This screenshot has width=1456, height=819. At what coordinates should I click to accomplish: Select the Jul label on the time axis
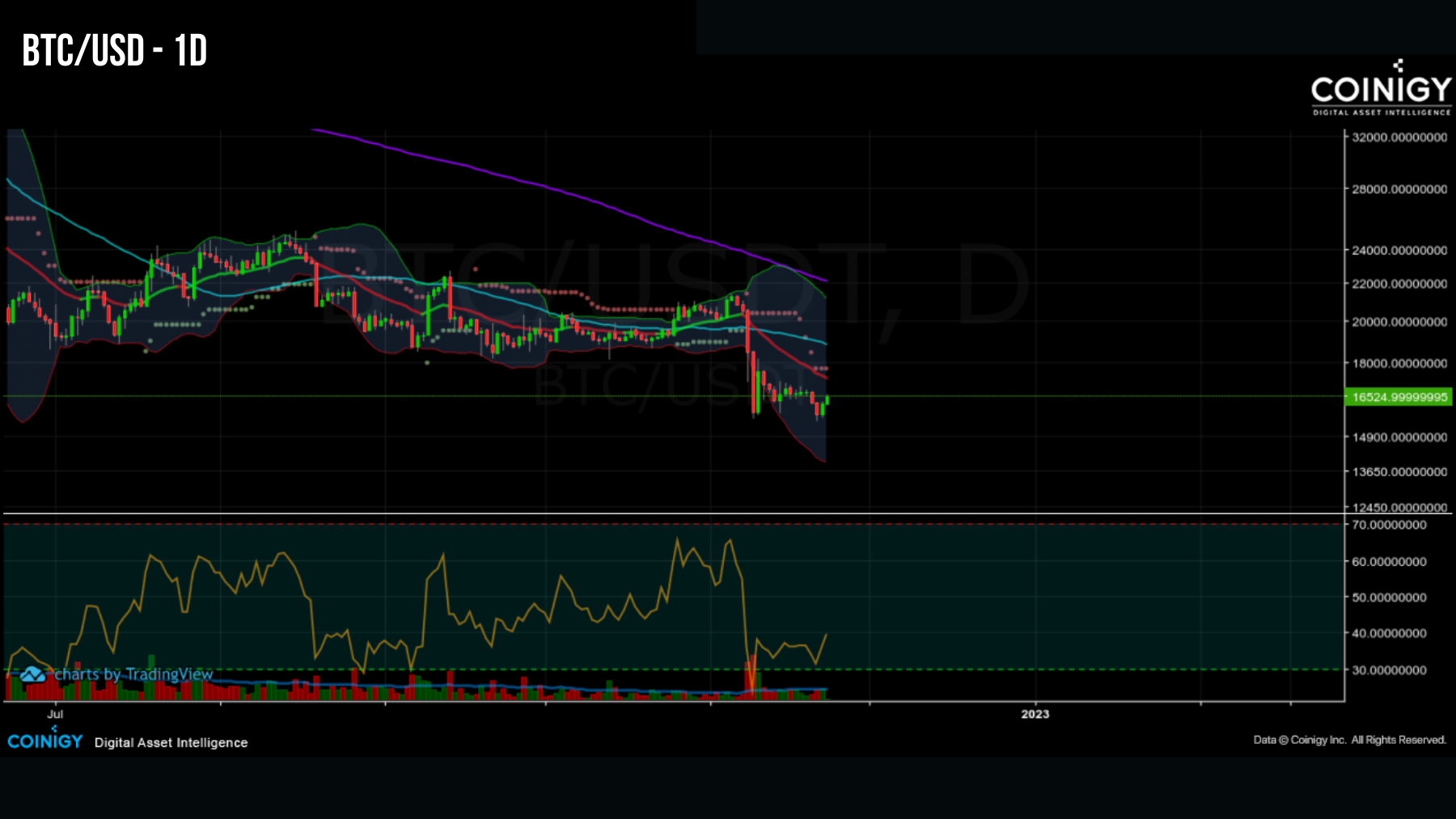[55, 715]
